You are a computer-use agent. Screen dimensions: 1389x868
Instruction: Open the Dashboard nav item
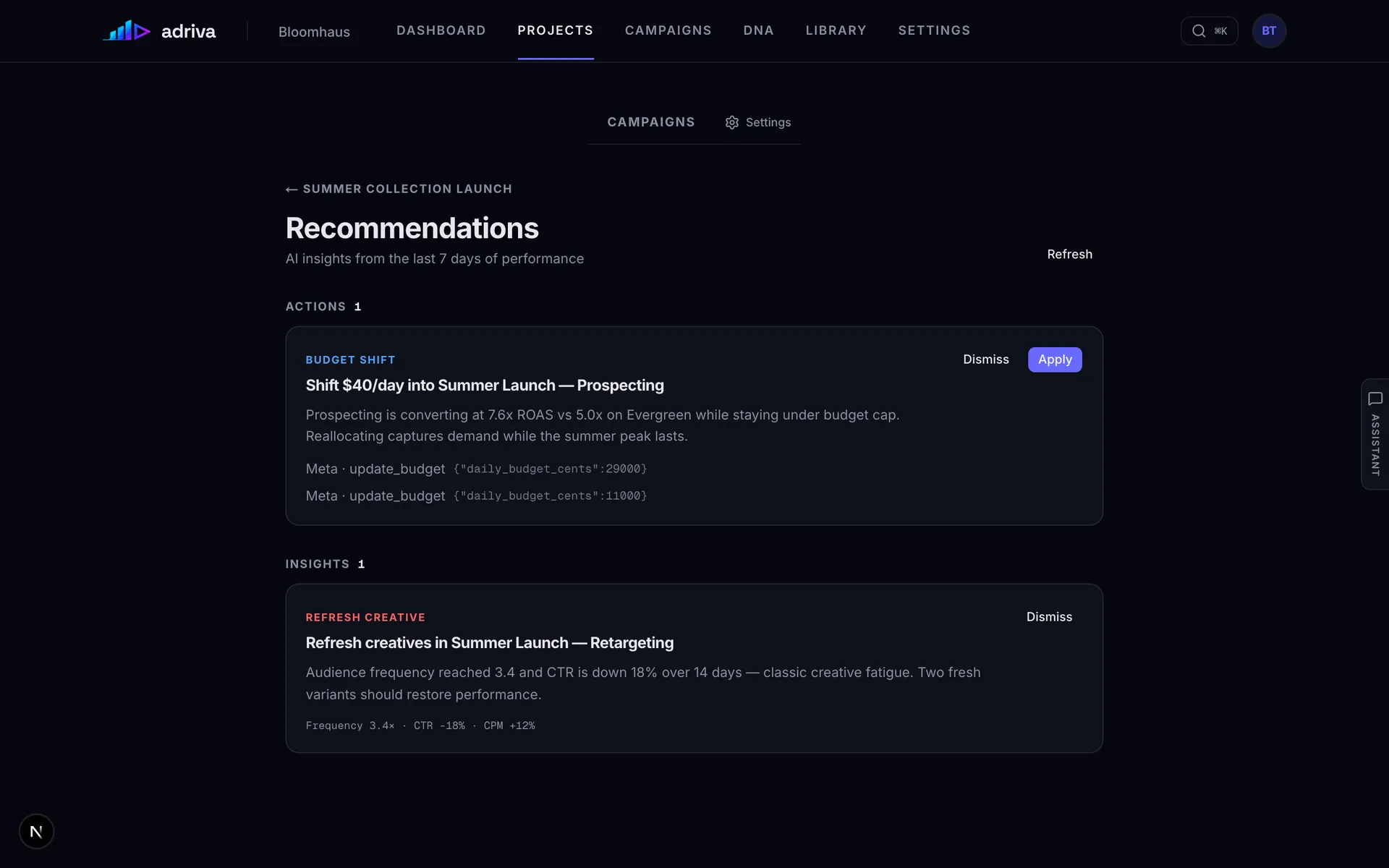[x=441, y=30]
